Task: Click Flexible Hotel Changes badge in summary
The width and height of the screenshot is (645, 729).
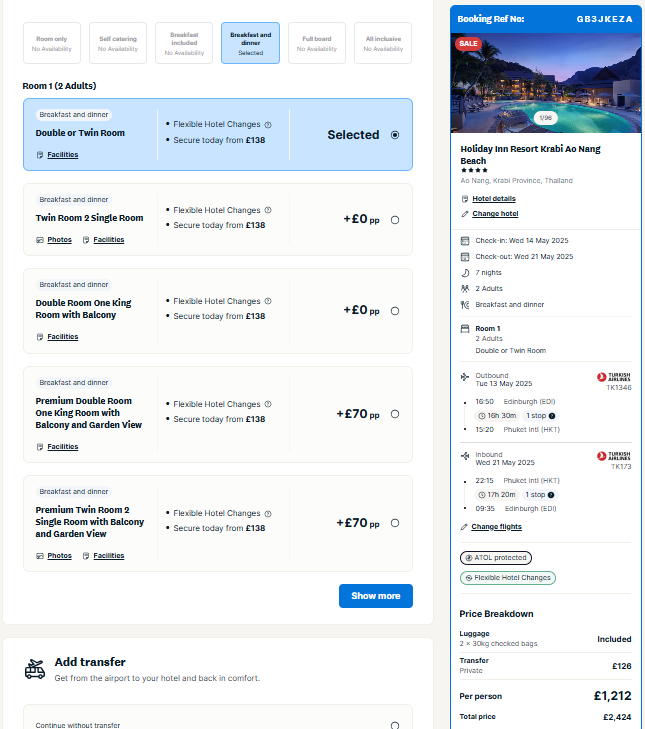Action: point(508,577)
